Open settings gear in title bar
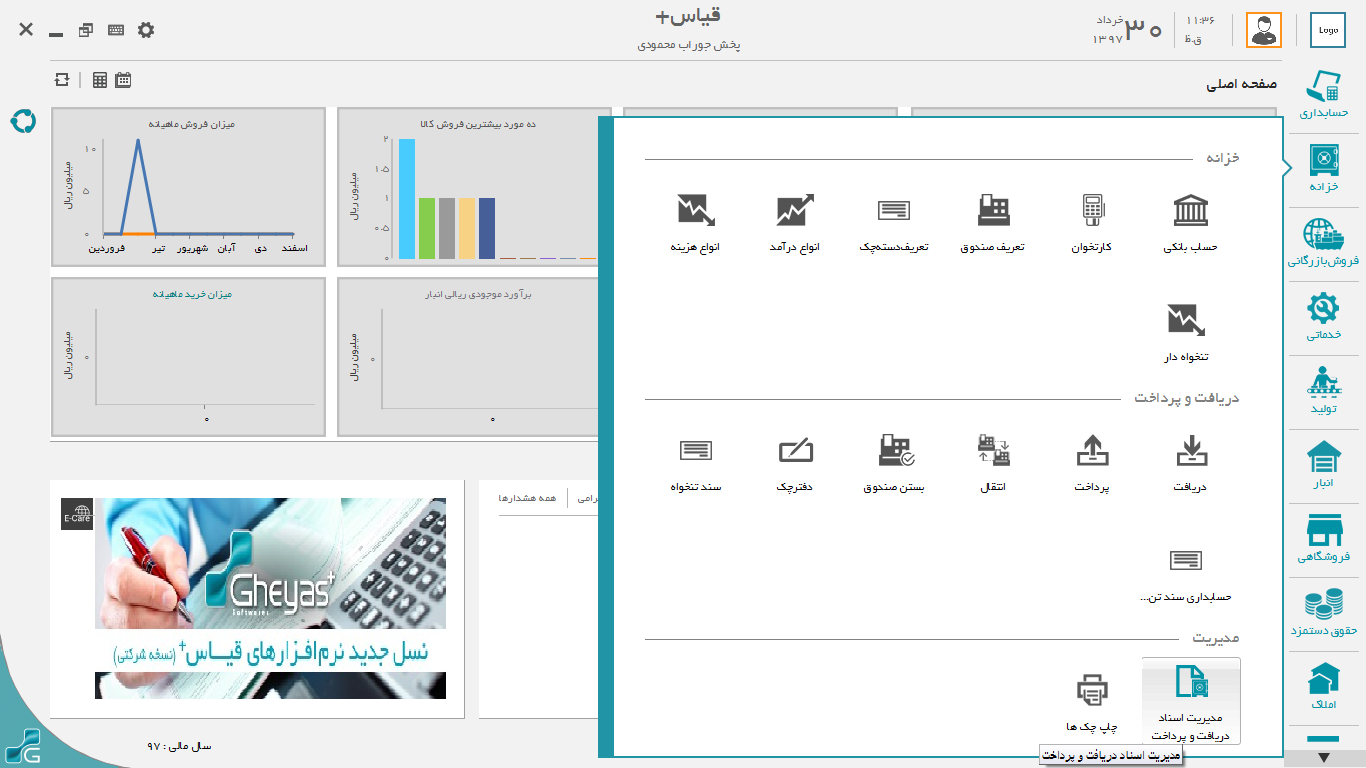The image size is (1366, 768). click(146, 30)
